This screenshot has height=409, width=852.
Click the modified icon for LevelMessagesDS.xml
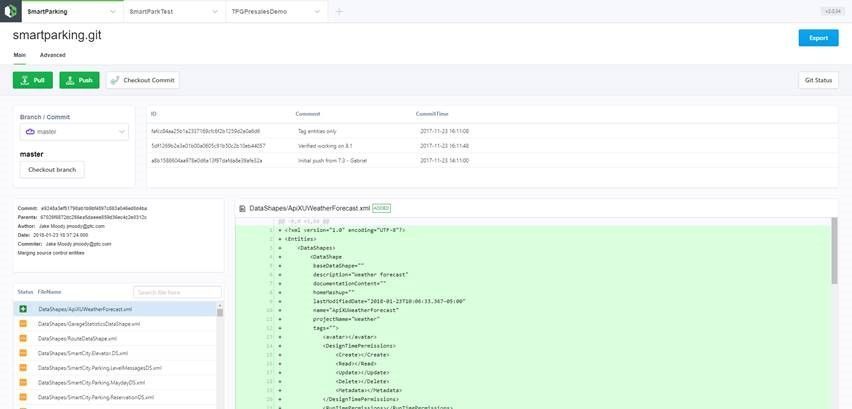pos(23,368)
